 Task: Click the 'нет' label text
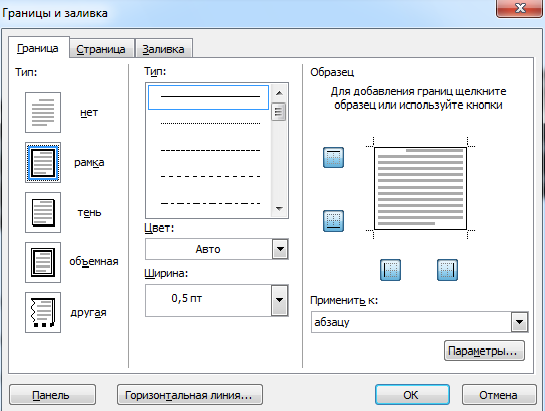[x=89, y=112]
